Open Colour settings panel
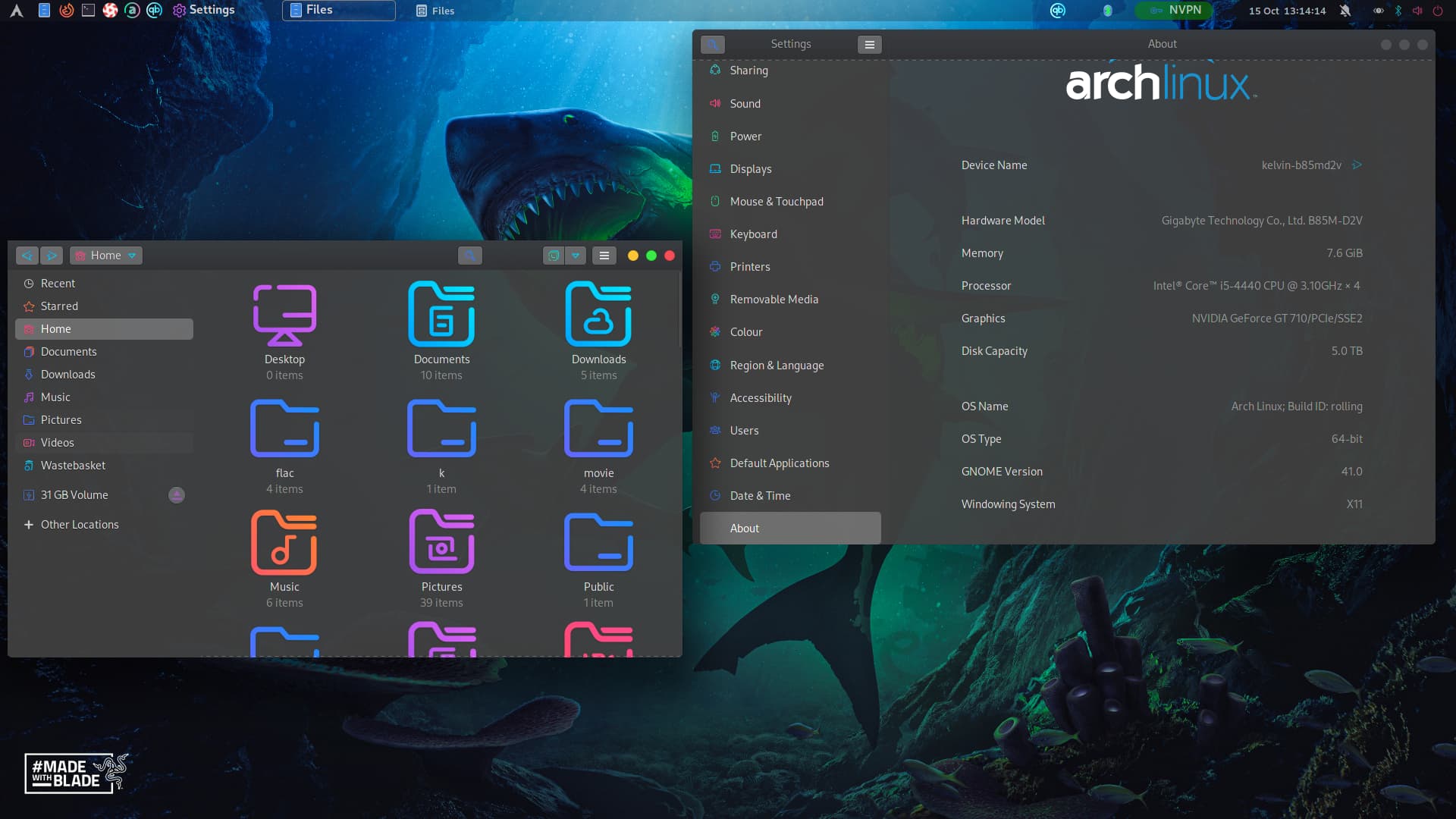 (x=790, y=332)
